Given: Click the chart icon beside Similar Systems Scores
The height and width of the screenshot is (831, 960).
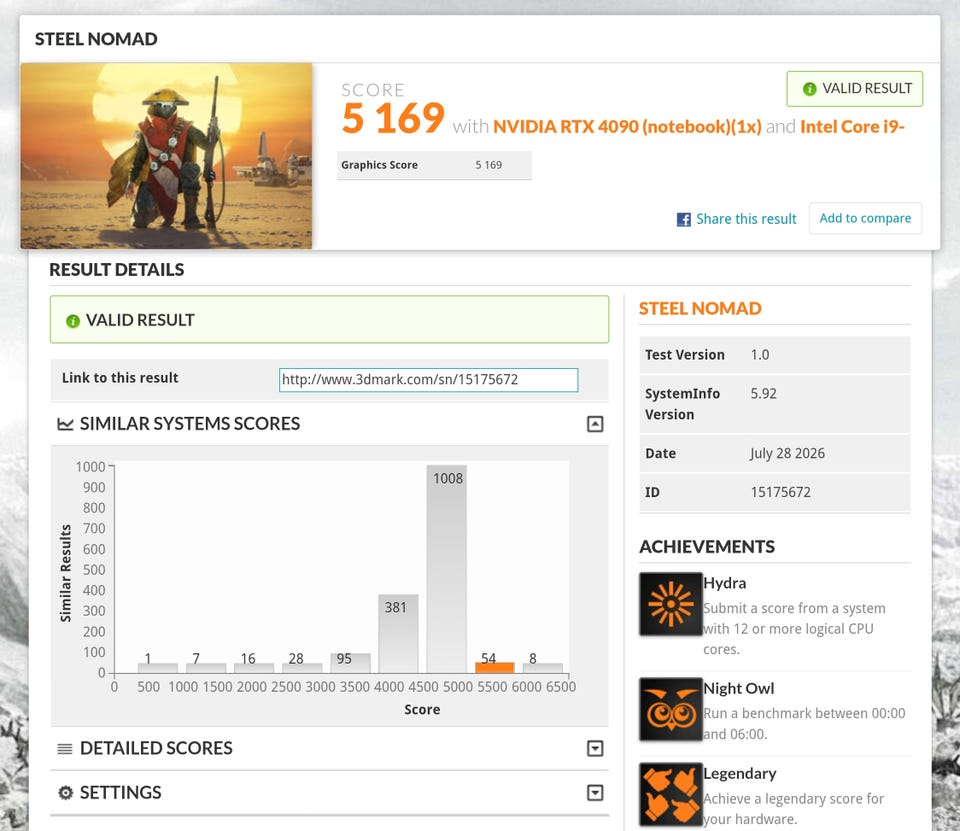Looking at the screenshot, I should (x=65, y=424).
